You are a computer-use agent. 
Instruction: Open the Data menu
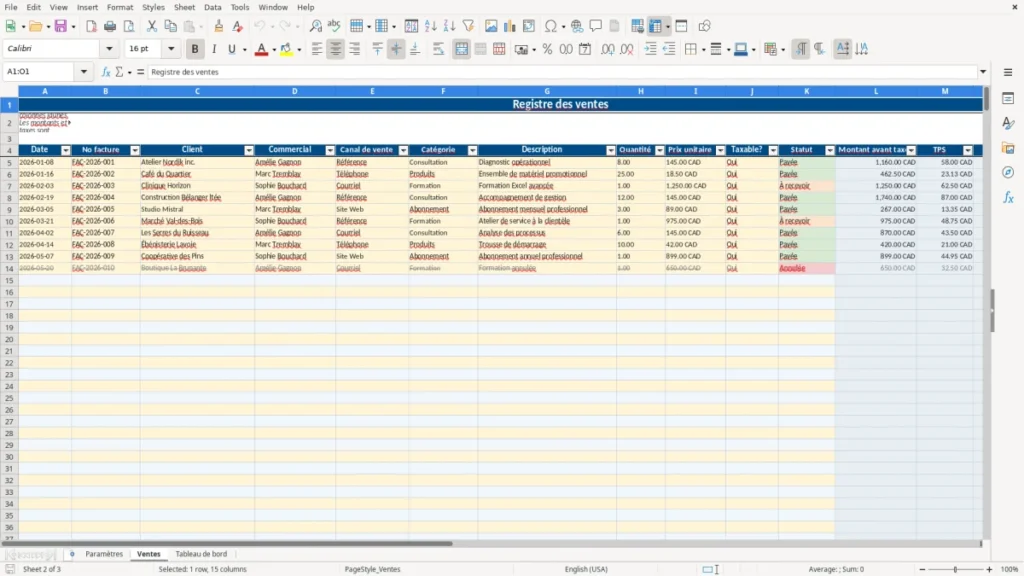pyautogui.click(x=212, y=7)
